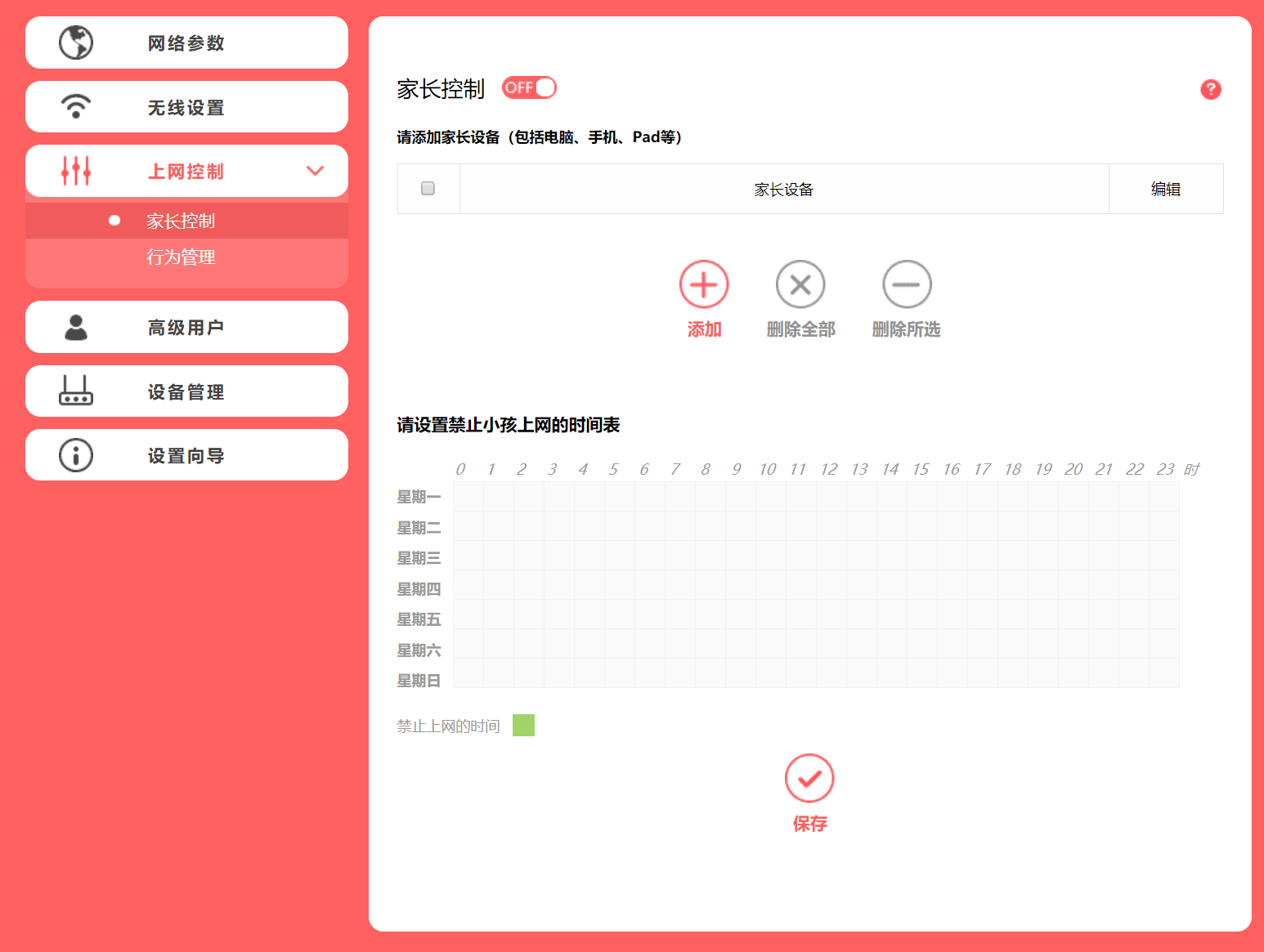The height and width of the screenshot is (952, 1264).
Task: Click the 添加 button label
Action: tap(704, 329)
